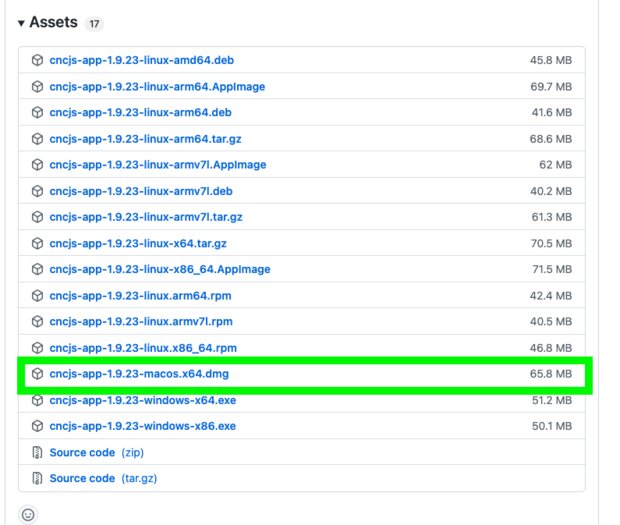The width and height of the screenshot is (620, 525).
Task: Download cncjs-app-1.9.23-linux-x64.tar.gz
Action: click(x=138, y=244)
